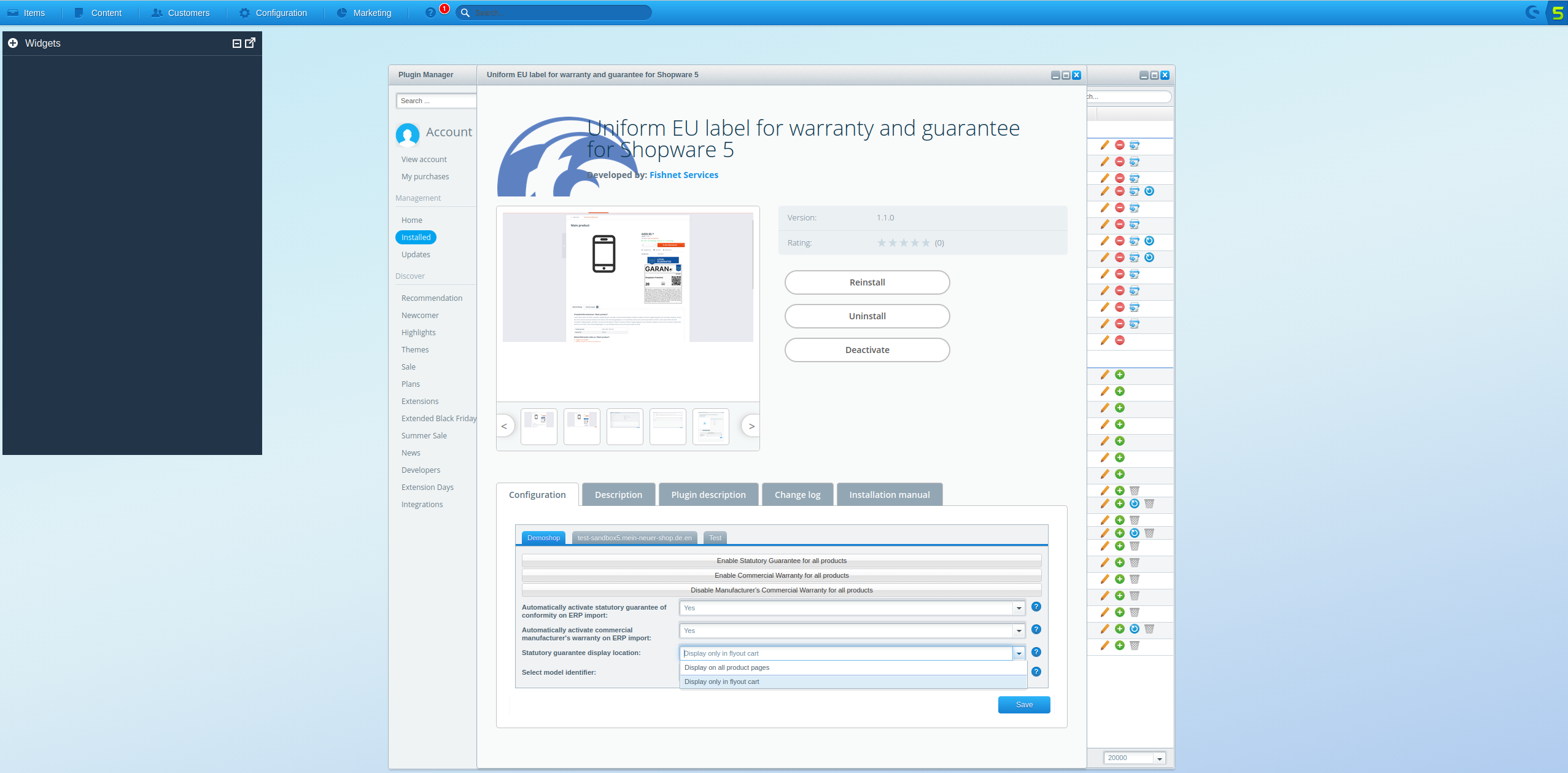Show previous screenshot in plugin gallery
Image resolution: width=1568 pixels, height=773 pixels.
(x=505, y=426)
